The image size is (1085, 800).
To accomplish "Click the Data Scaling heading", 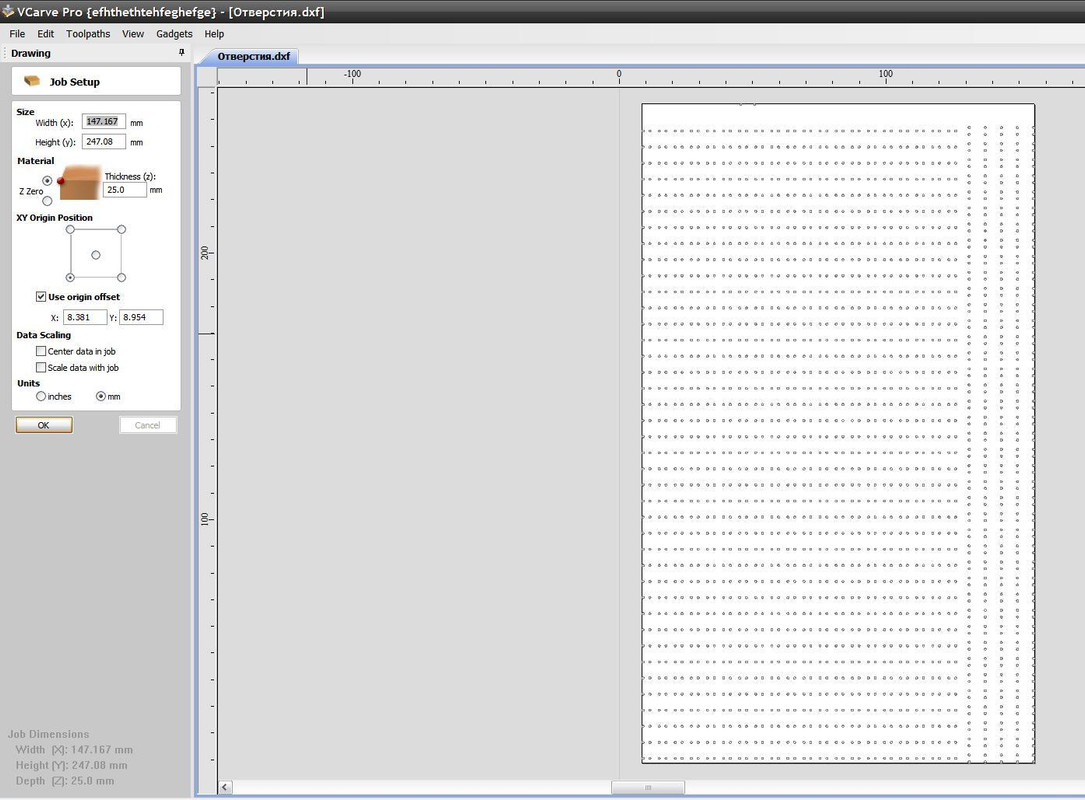I will click(x=44, y=335).
